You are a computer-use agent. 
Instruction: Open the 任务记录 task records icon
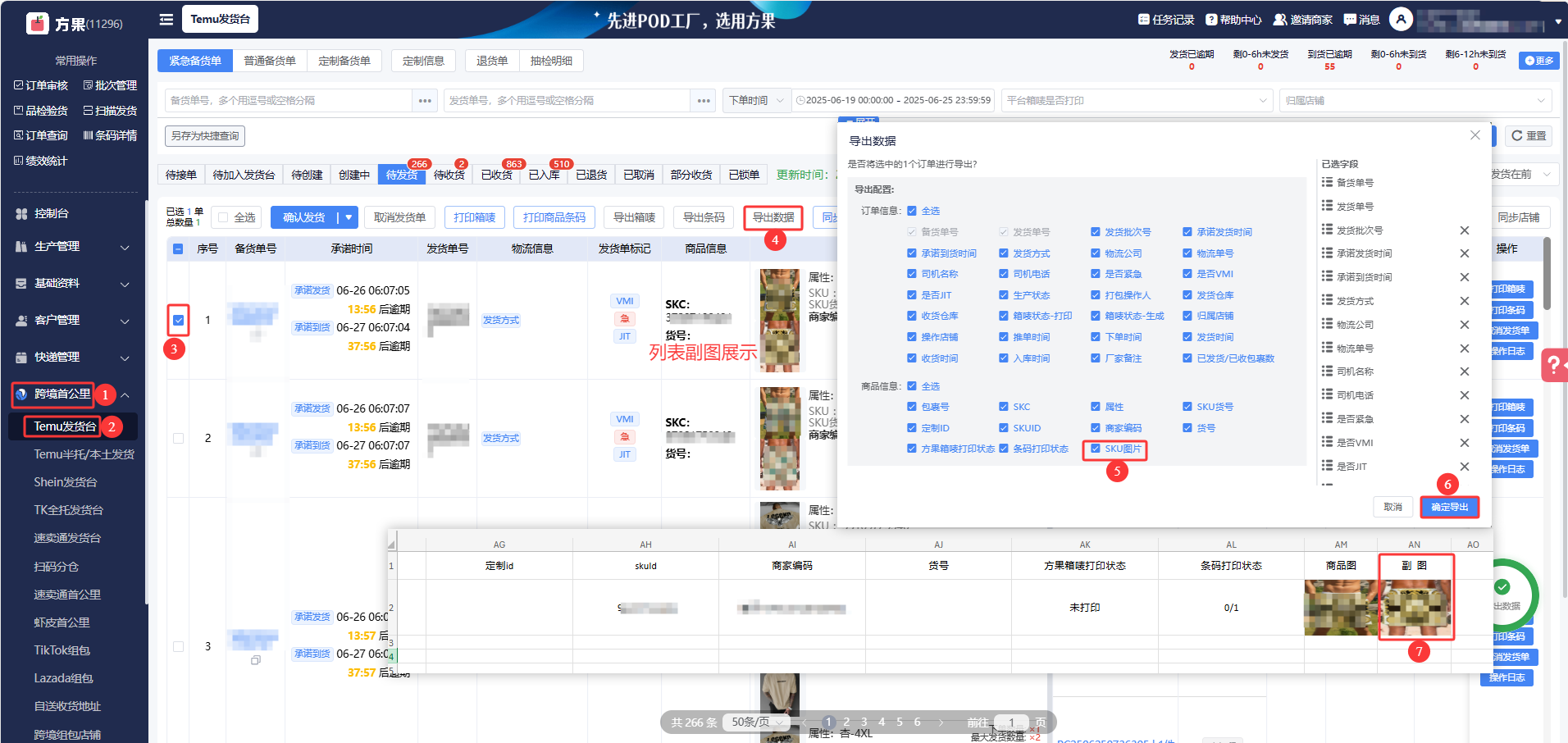pos(1144,20)
